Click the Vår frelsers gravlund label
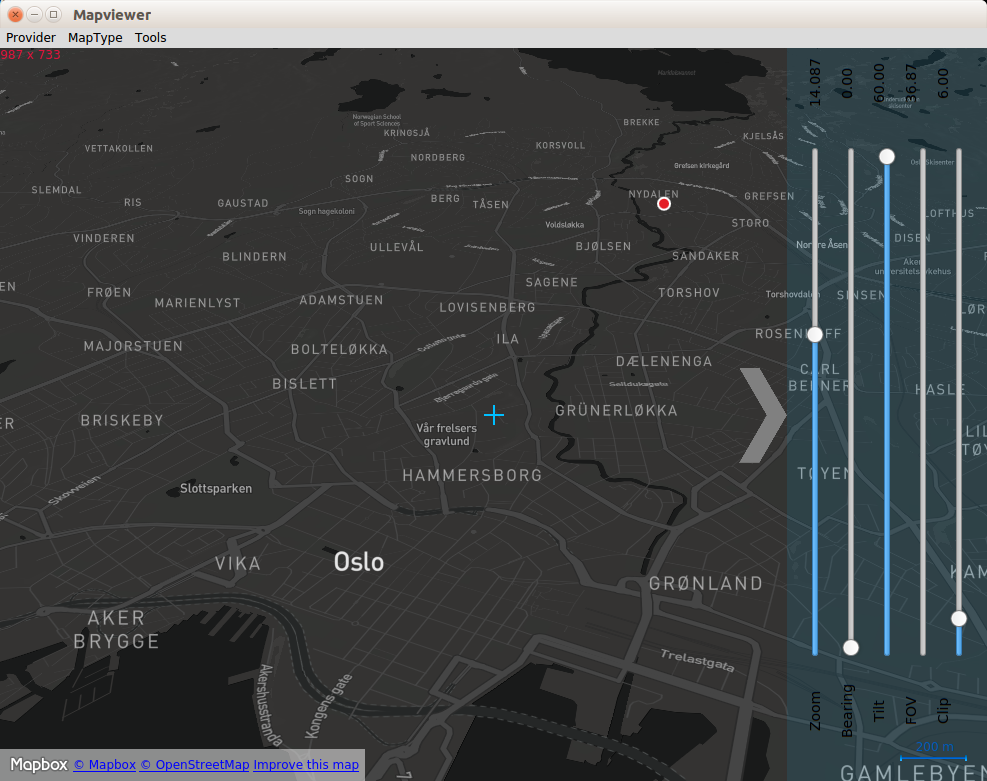The height and width of the screenshot is (781, 987). pyautogui.click(x=446, y=434)
